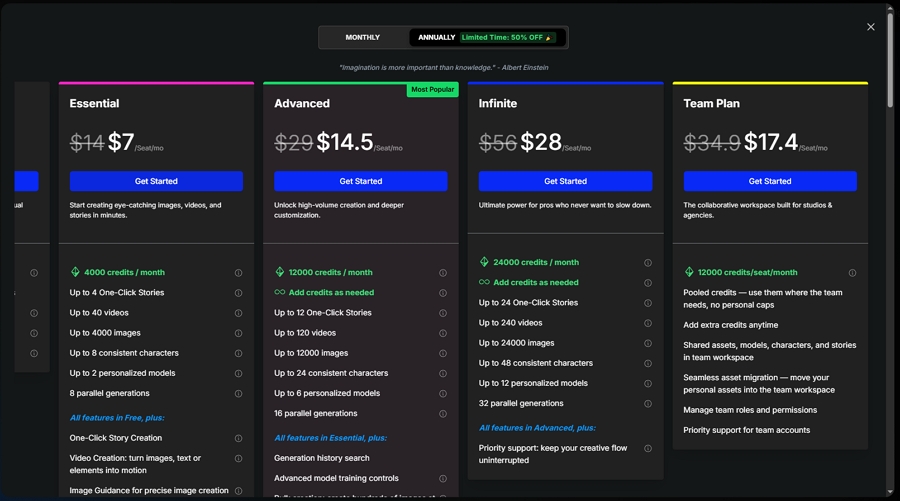The image size is (900, 501).
Task: Get Started with Infinite plan
Action: point(565,181)
